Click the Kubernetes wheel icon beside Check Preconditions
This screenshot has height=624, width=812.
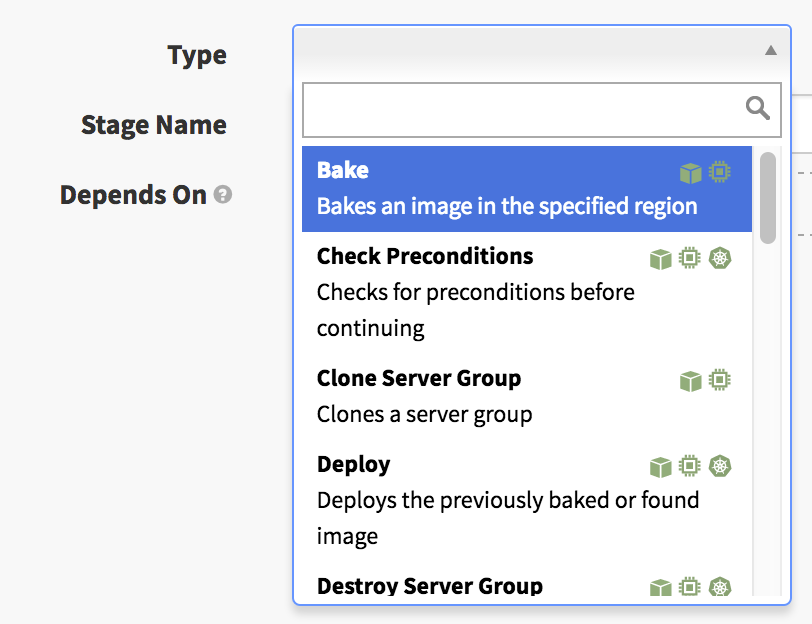[x=720, y=259]
